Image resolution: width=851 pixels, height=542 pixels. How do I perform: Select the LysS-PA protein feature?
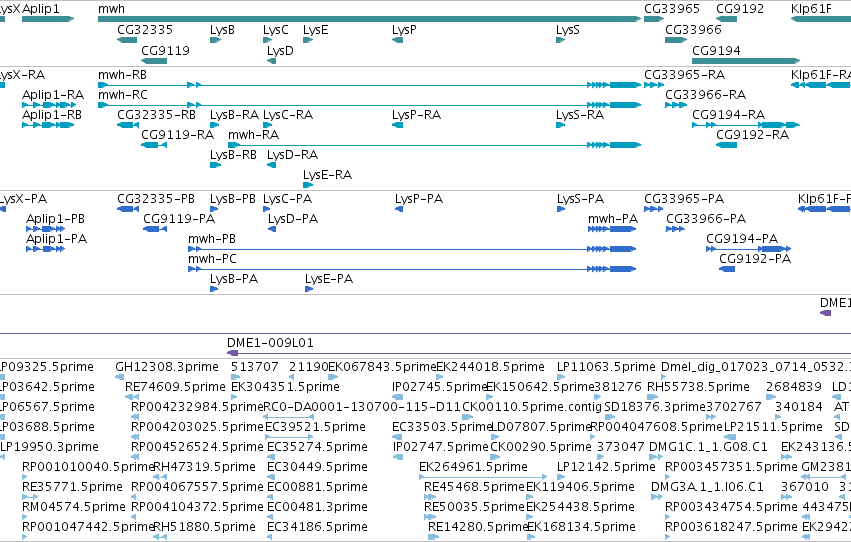pos(561,209)
